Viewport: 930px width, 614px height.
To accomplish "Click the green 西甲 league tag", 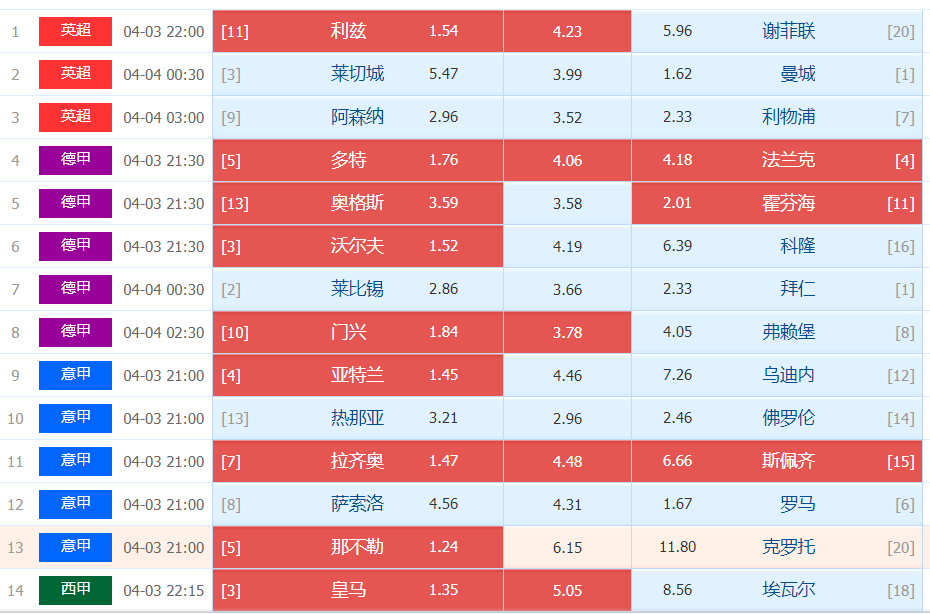I will [75, 590].
